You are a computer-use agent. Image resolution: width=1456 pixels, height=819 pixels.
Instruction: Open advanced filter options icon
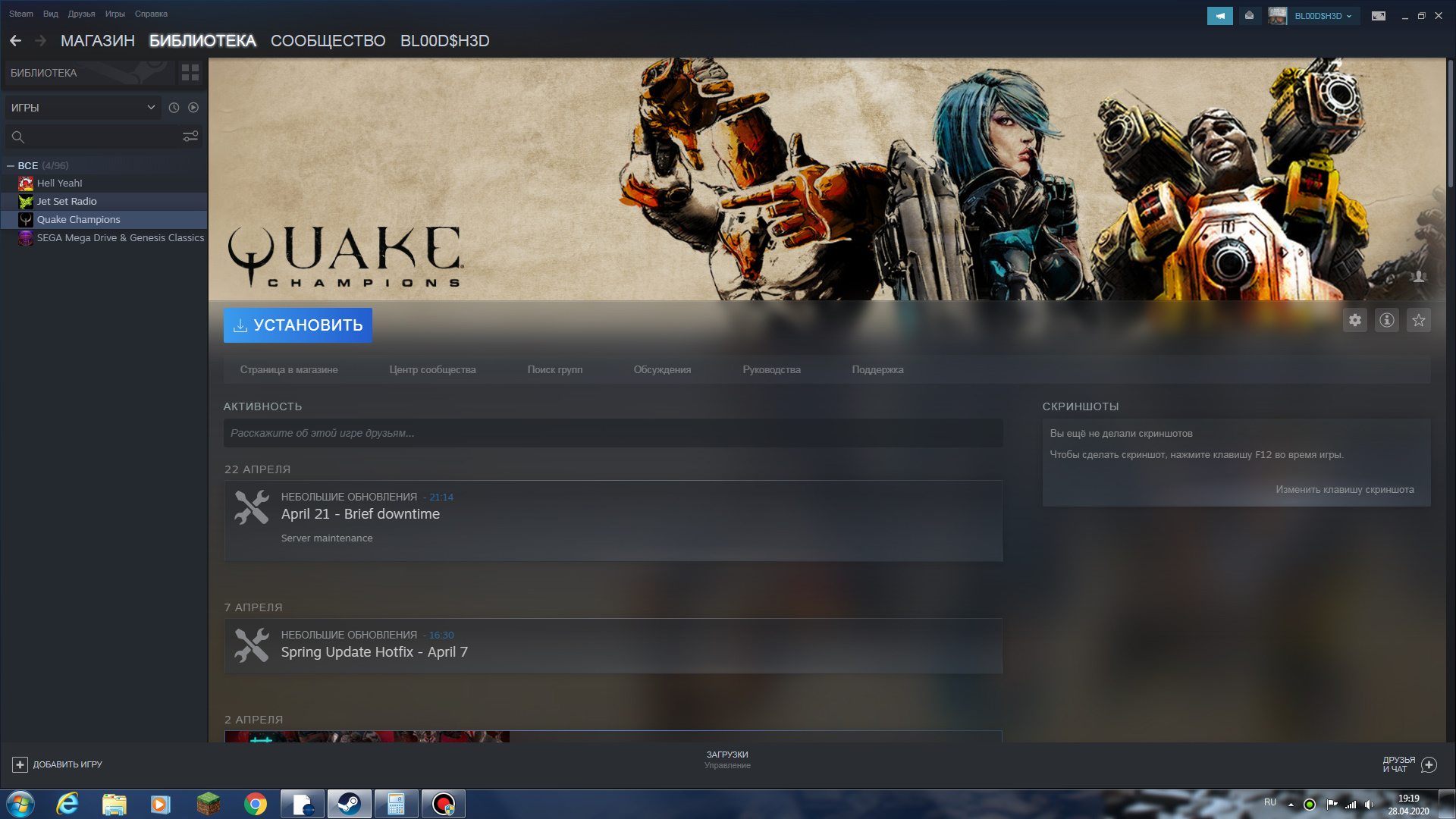tap(190, 136)
